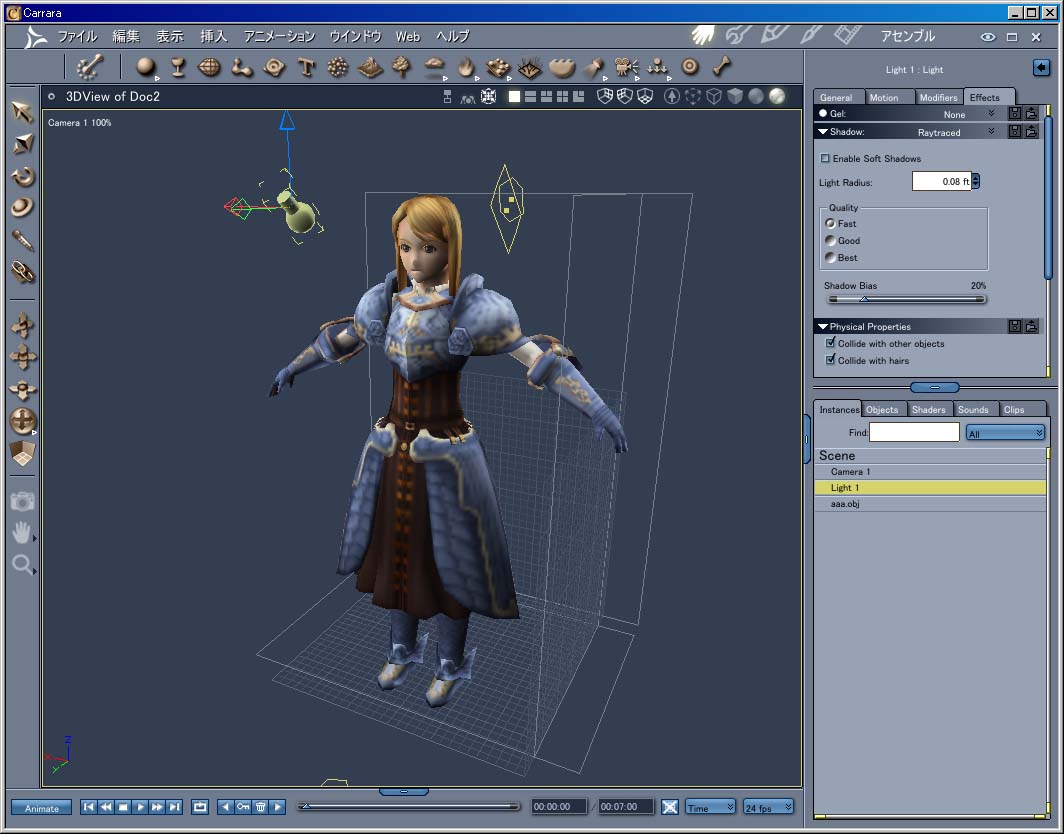Stop the animation playback

click(x=124, y=807)
